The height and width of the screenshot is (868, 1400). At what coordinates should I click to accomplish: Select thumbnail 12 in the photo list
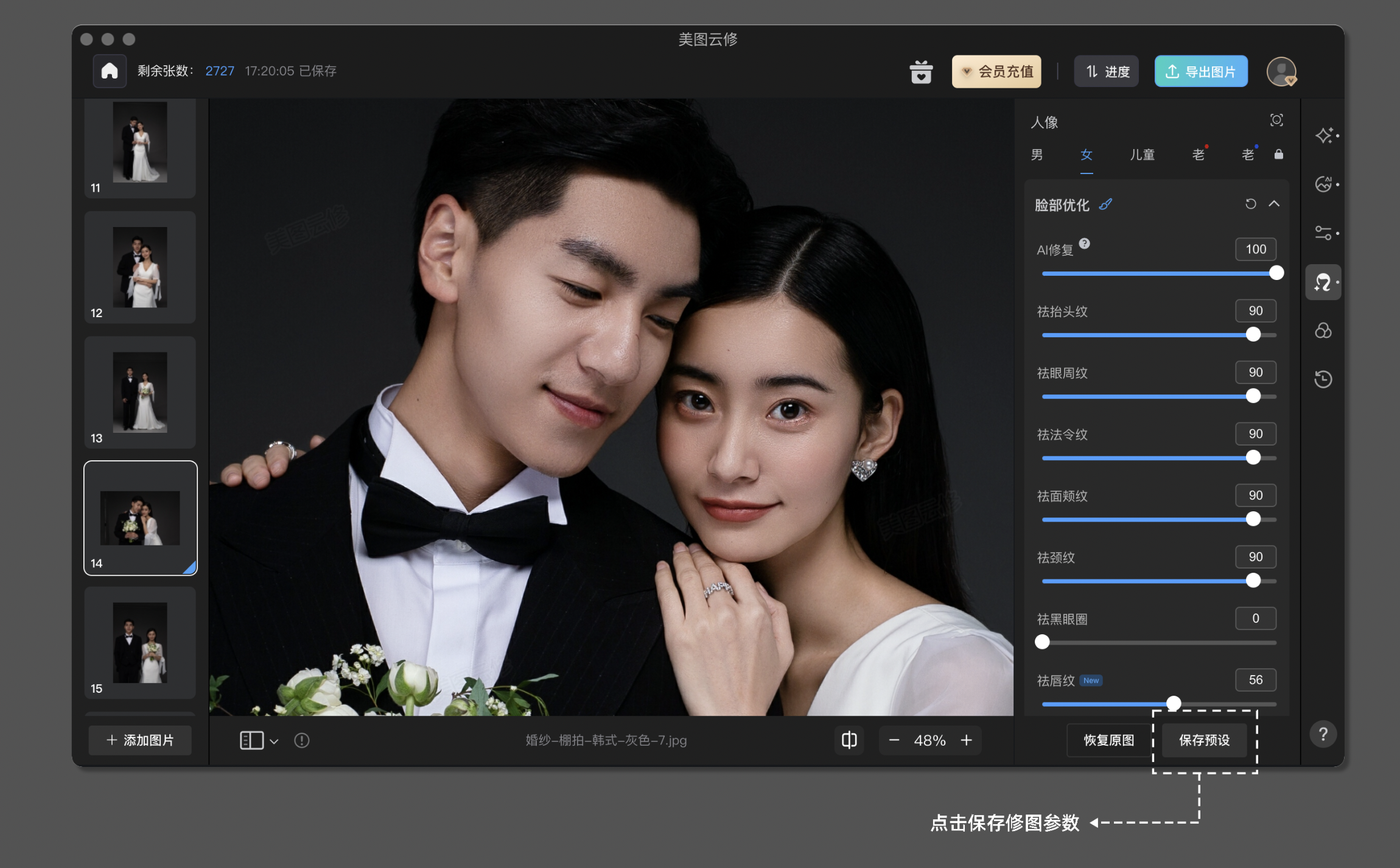[139, 268]
